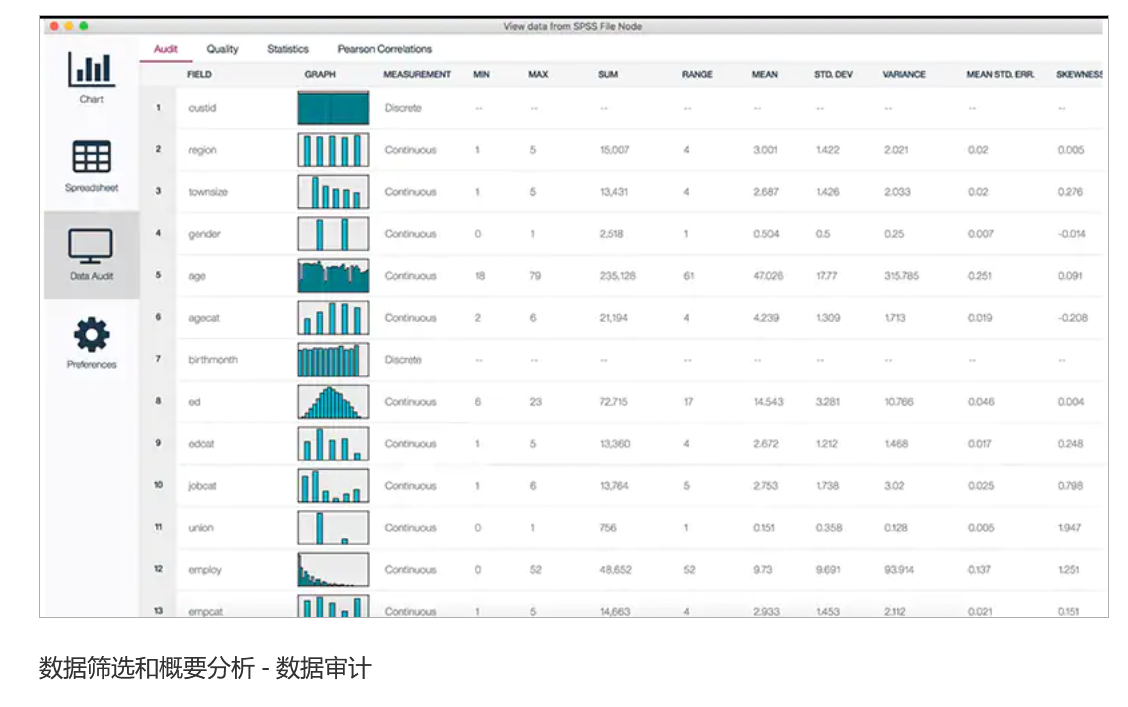Click the ed distribution graph thumbnail
Image resolution: width=1128 pixels, height=707 pixels.
[333, 402]
